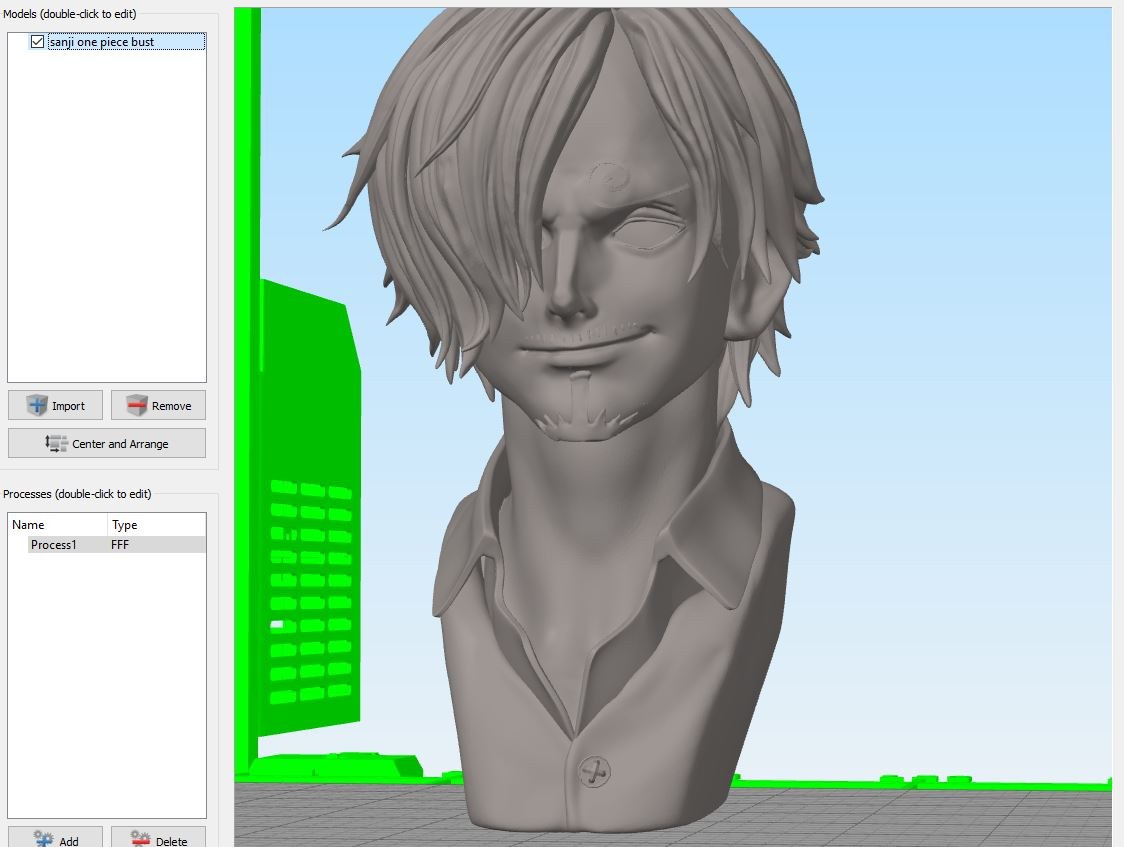Click the Add process button
1124x847 pixels.
(x=55, y=838)
